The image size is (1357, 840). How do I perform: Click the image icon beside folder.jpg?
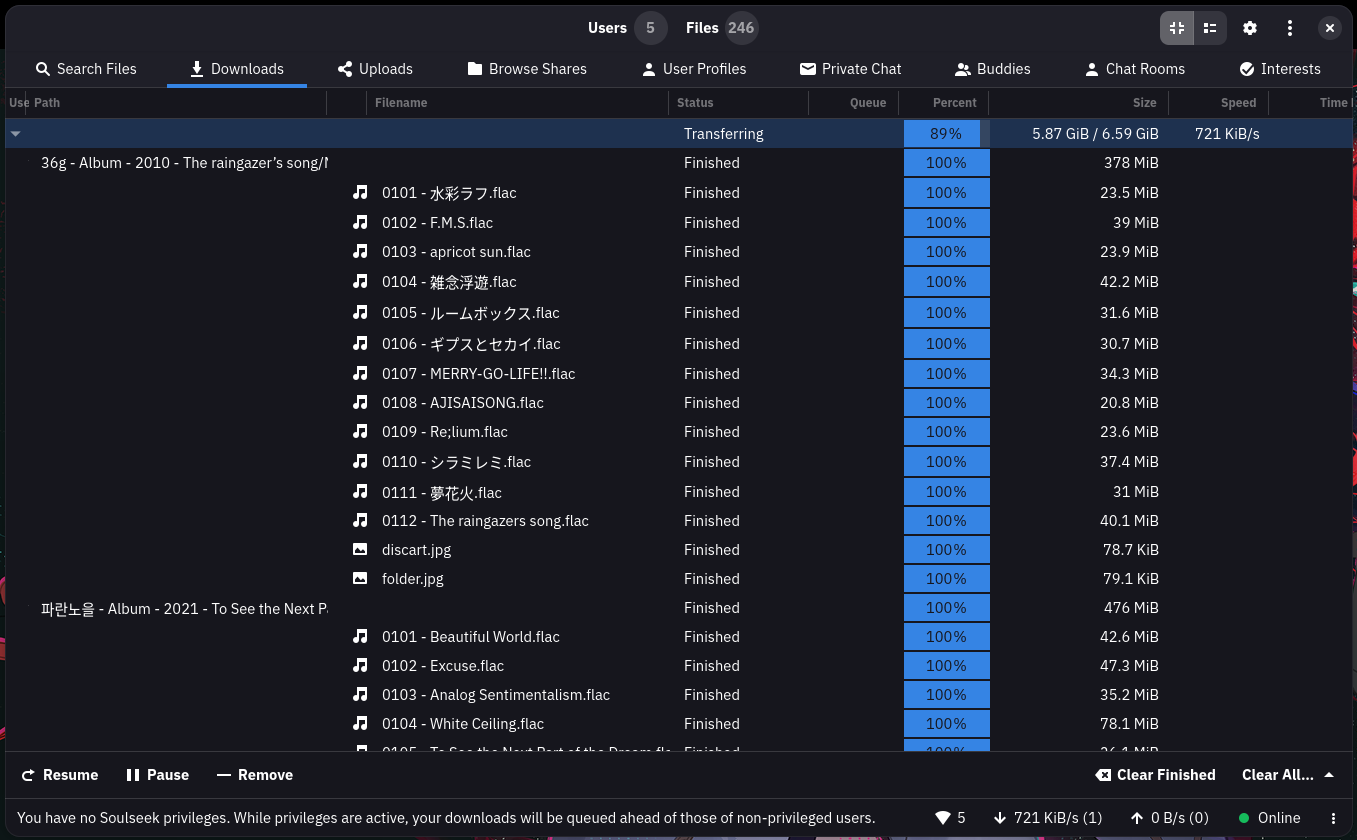pos(360,578)
